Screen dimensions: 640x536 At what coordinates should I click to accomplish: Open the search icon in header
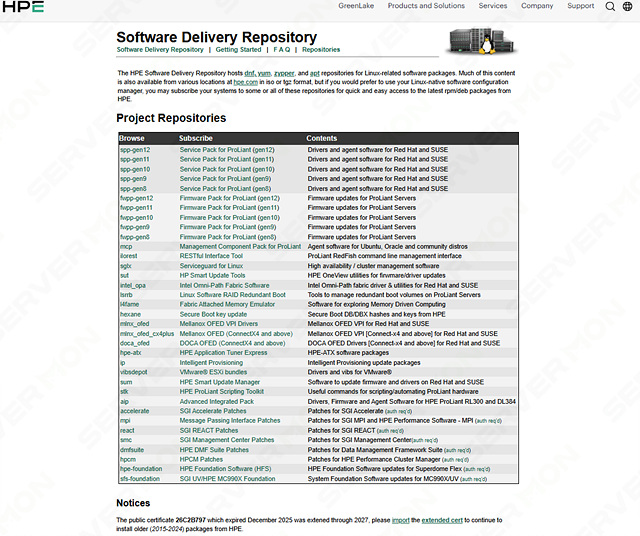(x=610, y=6)
